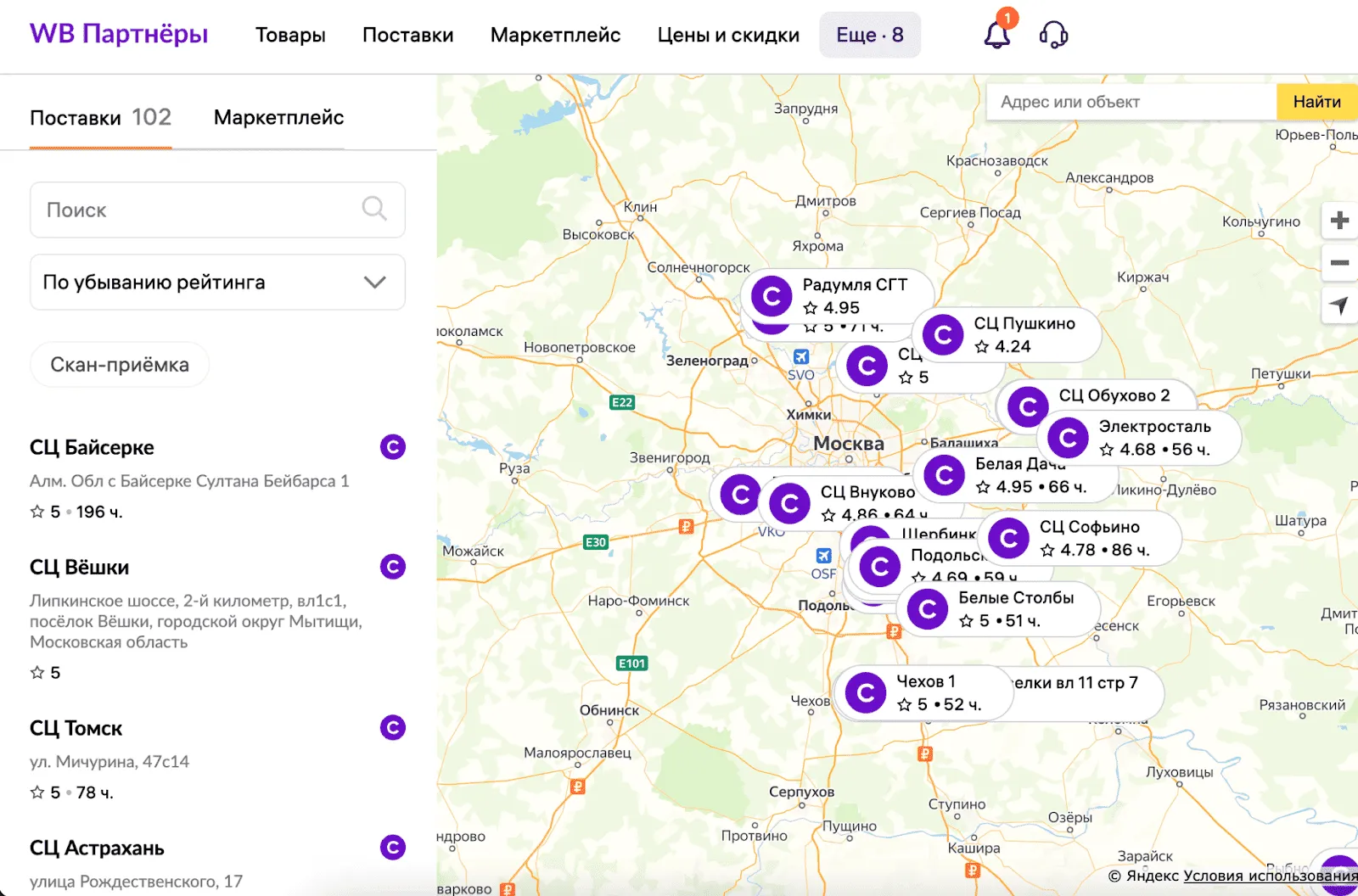This screenshot has width=1358, height=896.
Task: Zoom in on the map with plus
Action: click(x=1339, y=221)
